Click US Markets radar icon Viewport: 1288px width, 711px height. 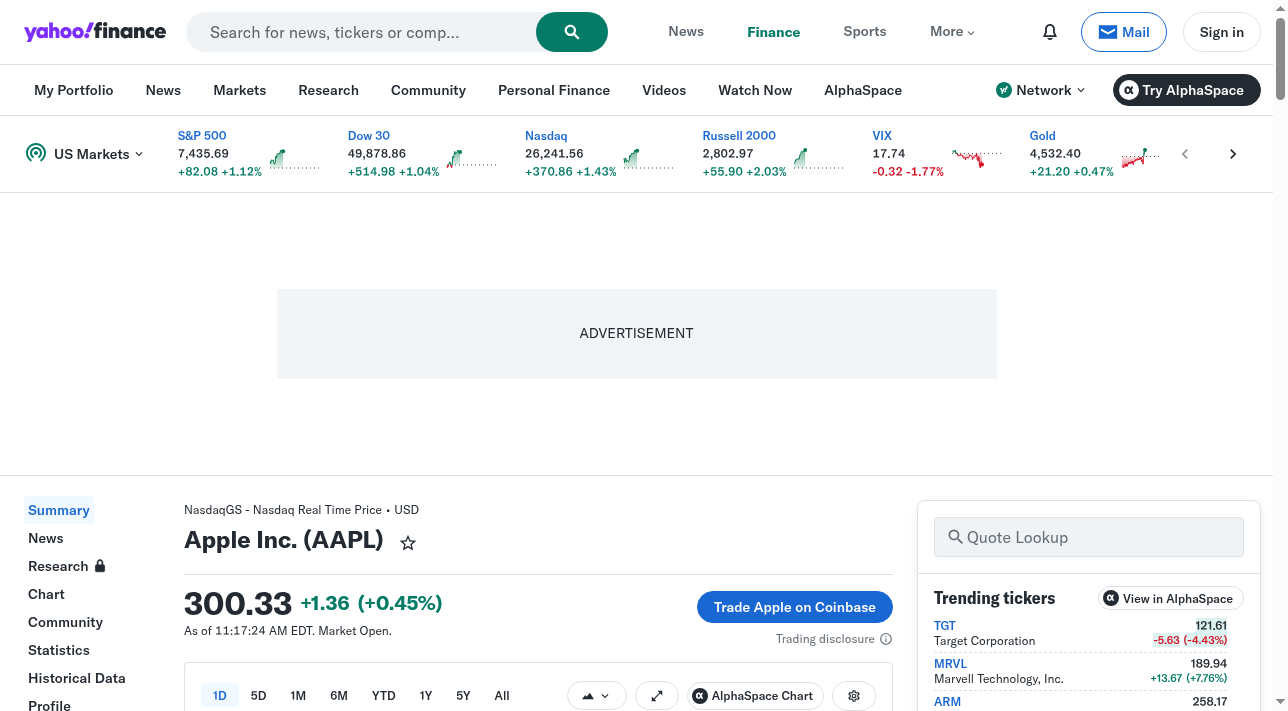pyautogui.click(x=36, y=153)
